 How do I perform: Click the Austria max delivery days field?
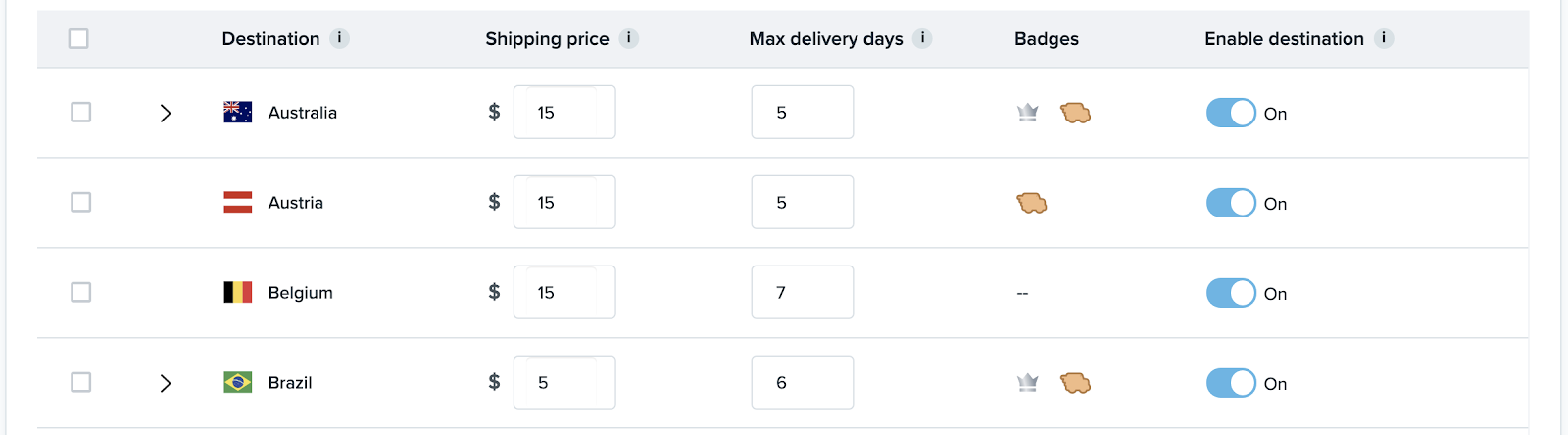pos(802,203)
